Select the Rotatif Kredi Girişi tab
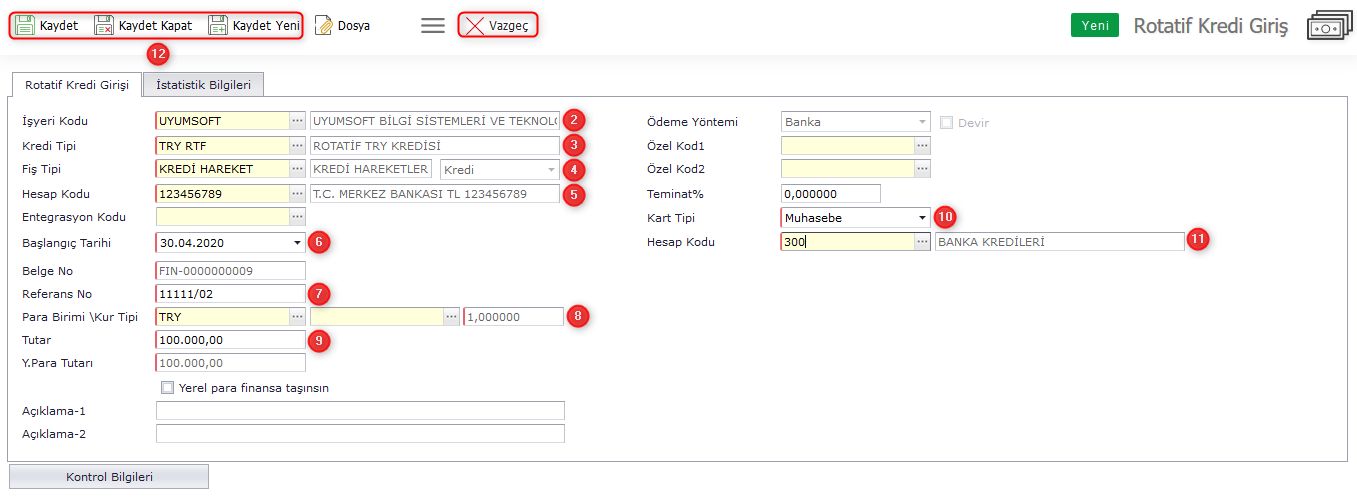 (77, 85)
